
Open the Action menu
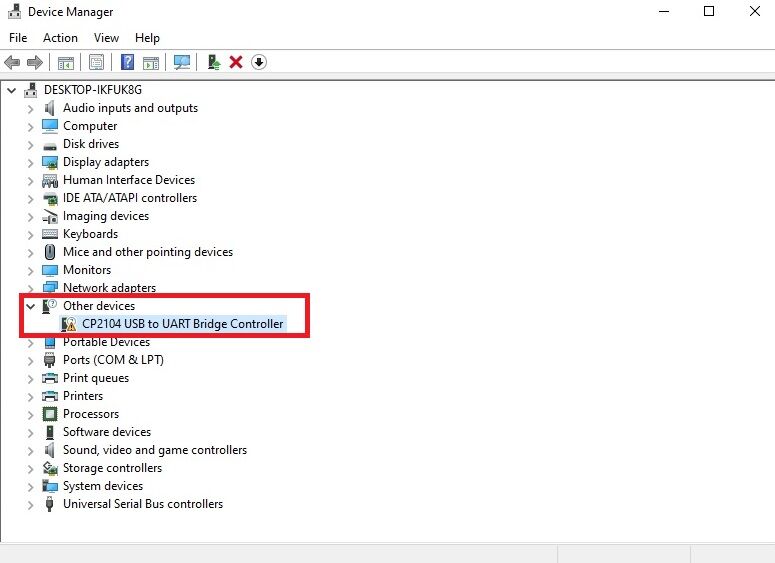pyautogui.click(x=60, y=38)
